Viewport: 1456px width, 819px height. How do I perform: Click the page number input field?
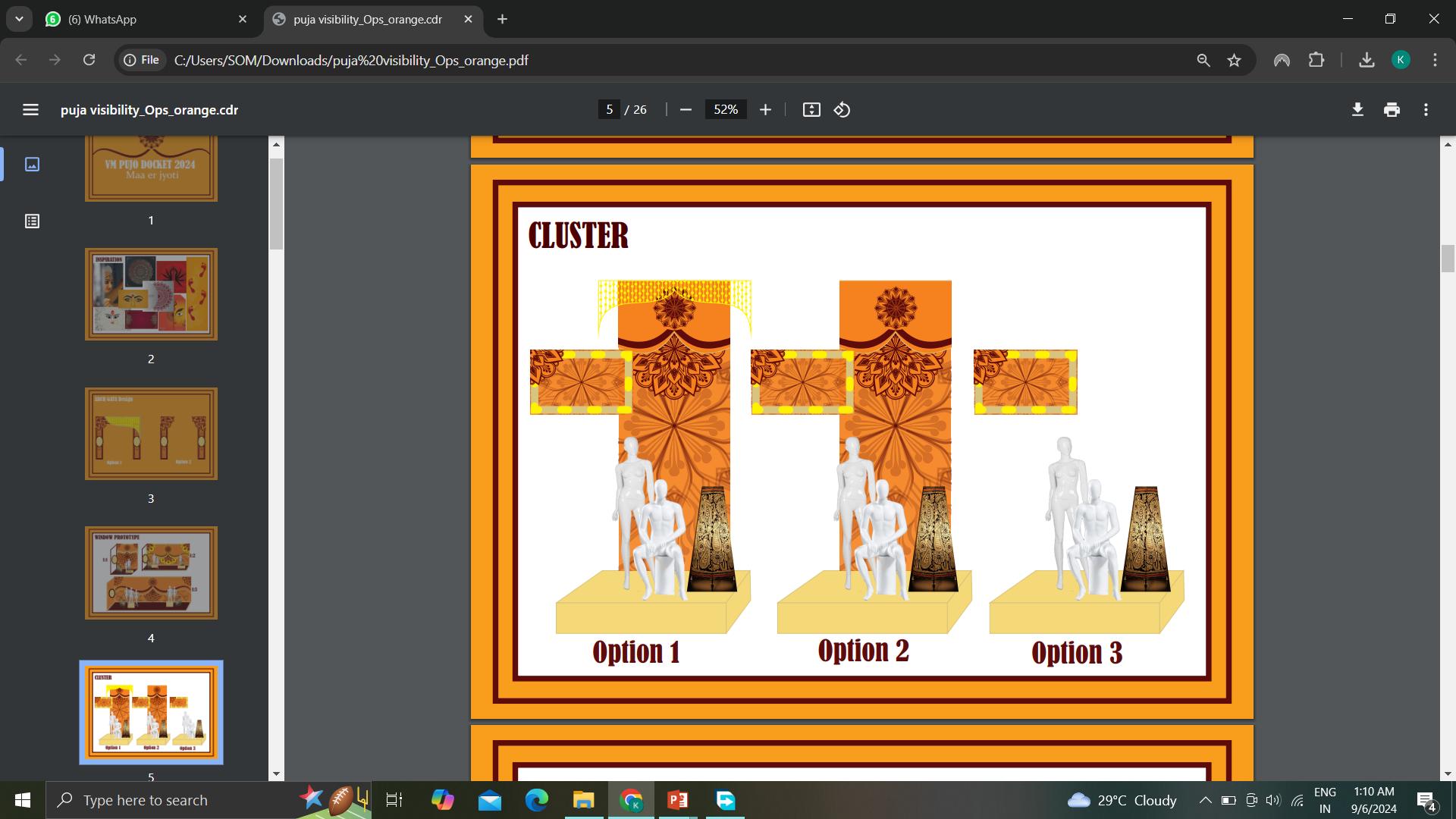[609, 110]
